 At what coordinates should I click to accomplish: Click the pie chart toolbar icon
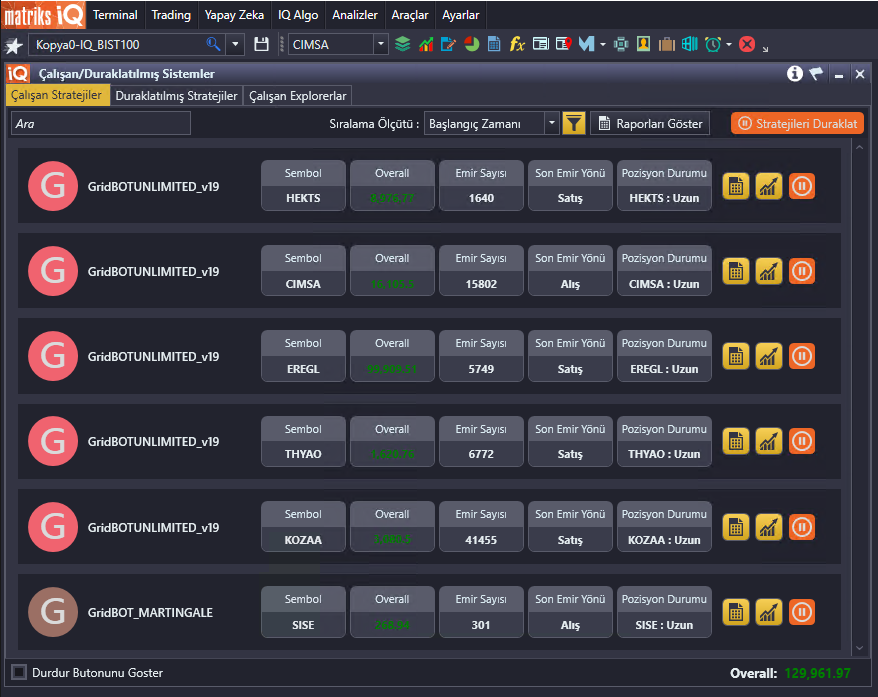[471, 44]
